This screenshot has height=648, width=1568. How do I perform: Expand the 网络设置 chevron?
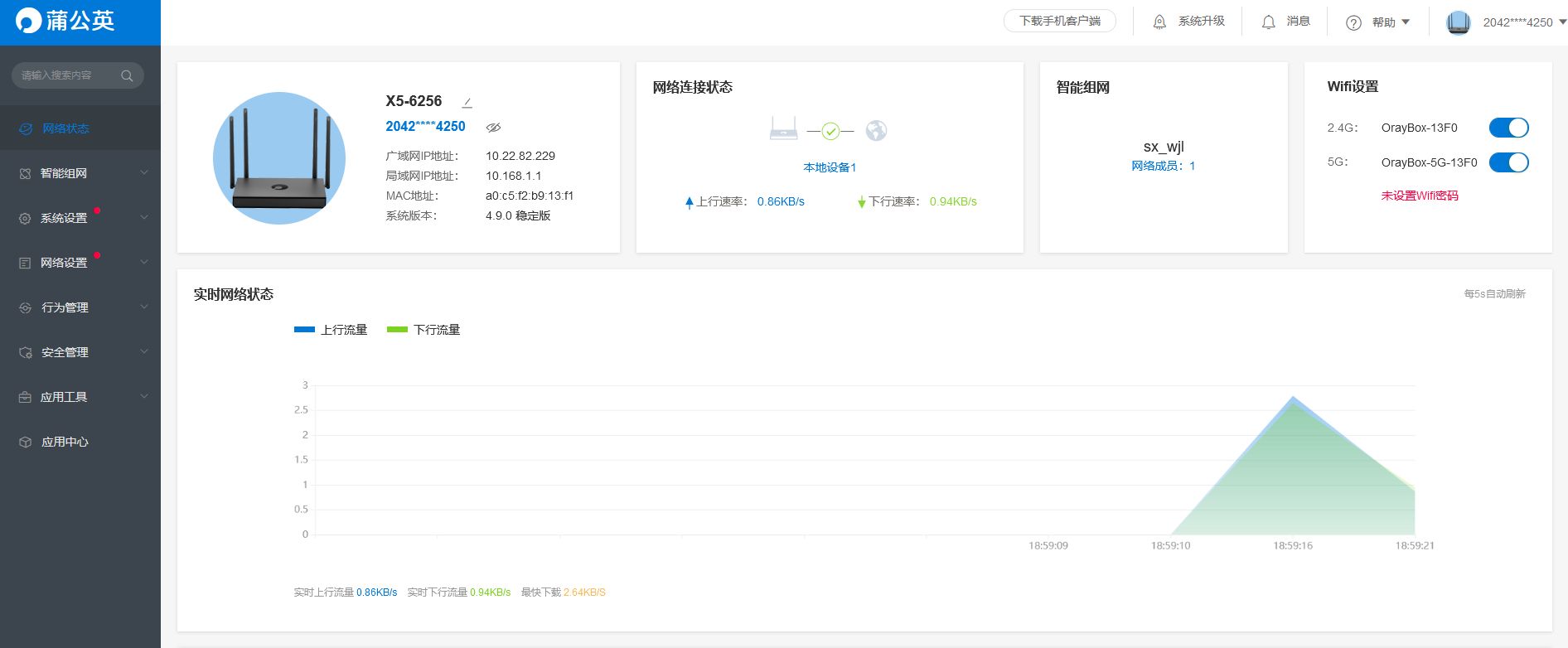[x=144, y=262]
